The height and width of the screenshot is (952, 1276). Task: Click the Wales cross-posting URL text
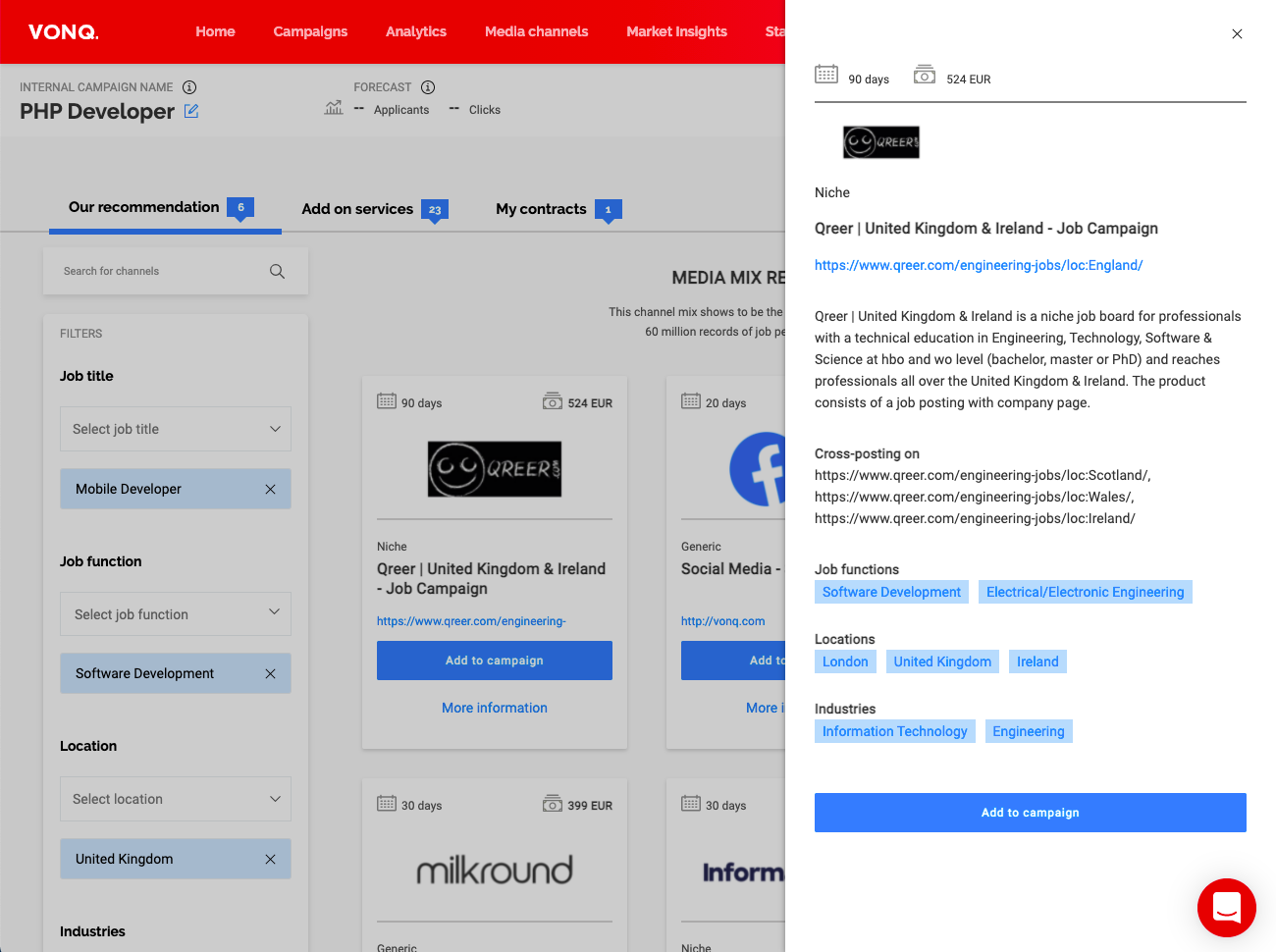tap(975, 497)
